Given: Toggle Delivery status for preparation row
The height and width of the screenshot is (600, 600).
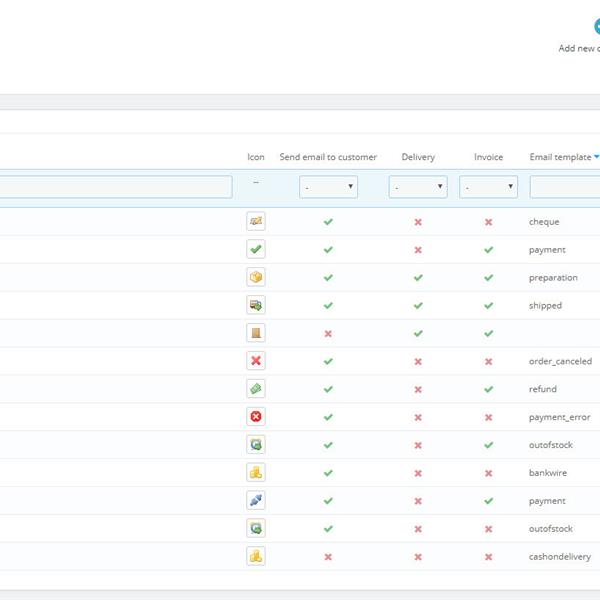Looking at the screenshot, I should tap(418, 277).
